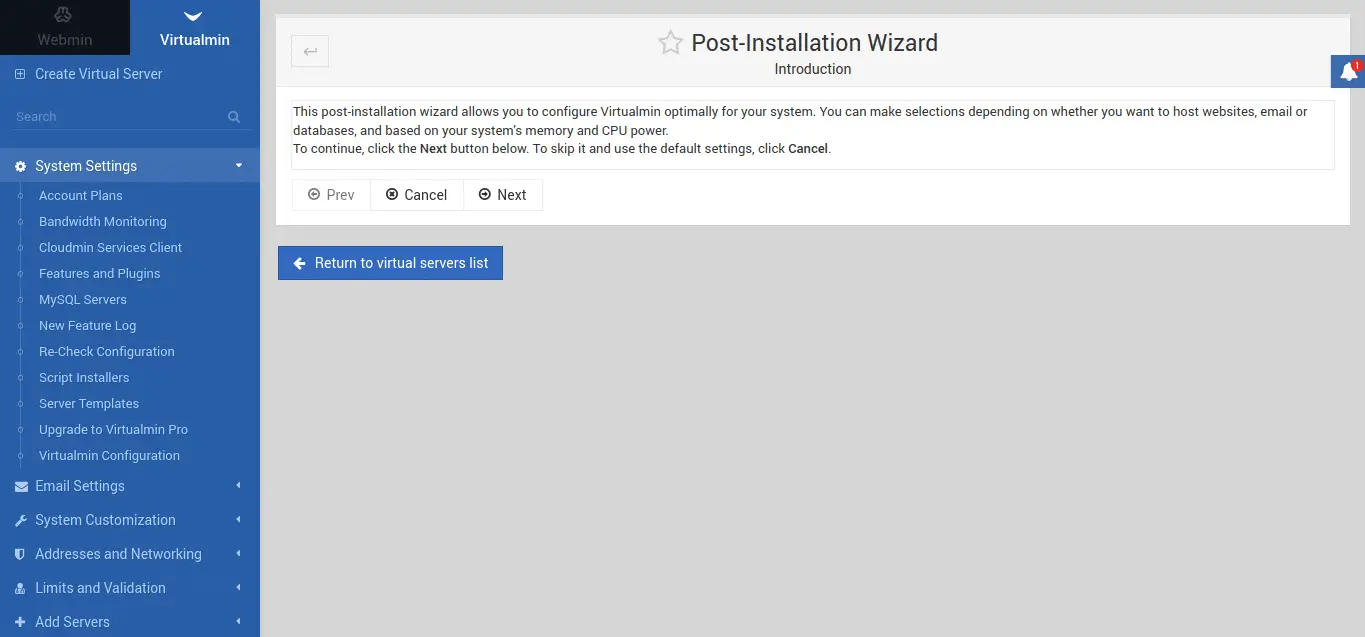
Task: Focus the sidebar Search field
Action: pos(115,117)
